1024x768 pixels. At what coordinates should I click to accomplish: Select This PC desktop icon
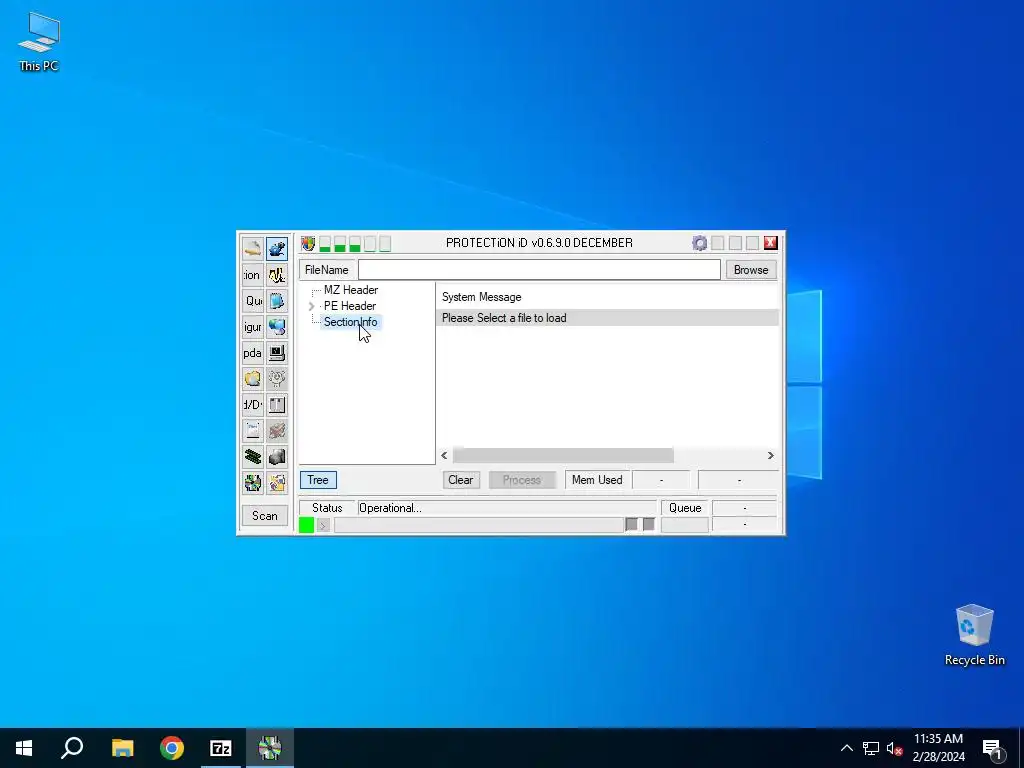coord(39,41)
